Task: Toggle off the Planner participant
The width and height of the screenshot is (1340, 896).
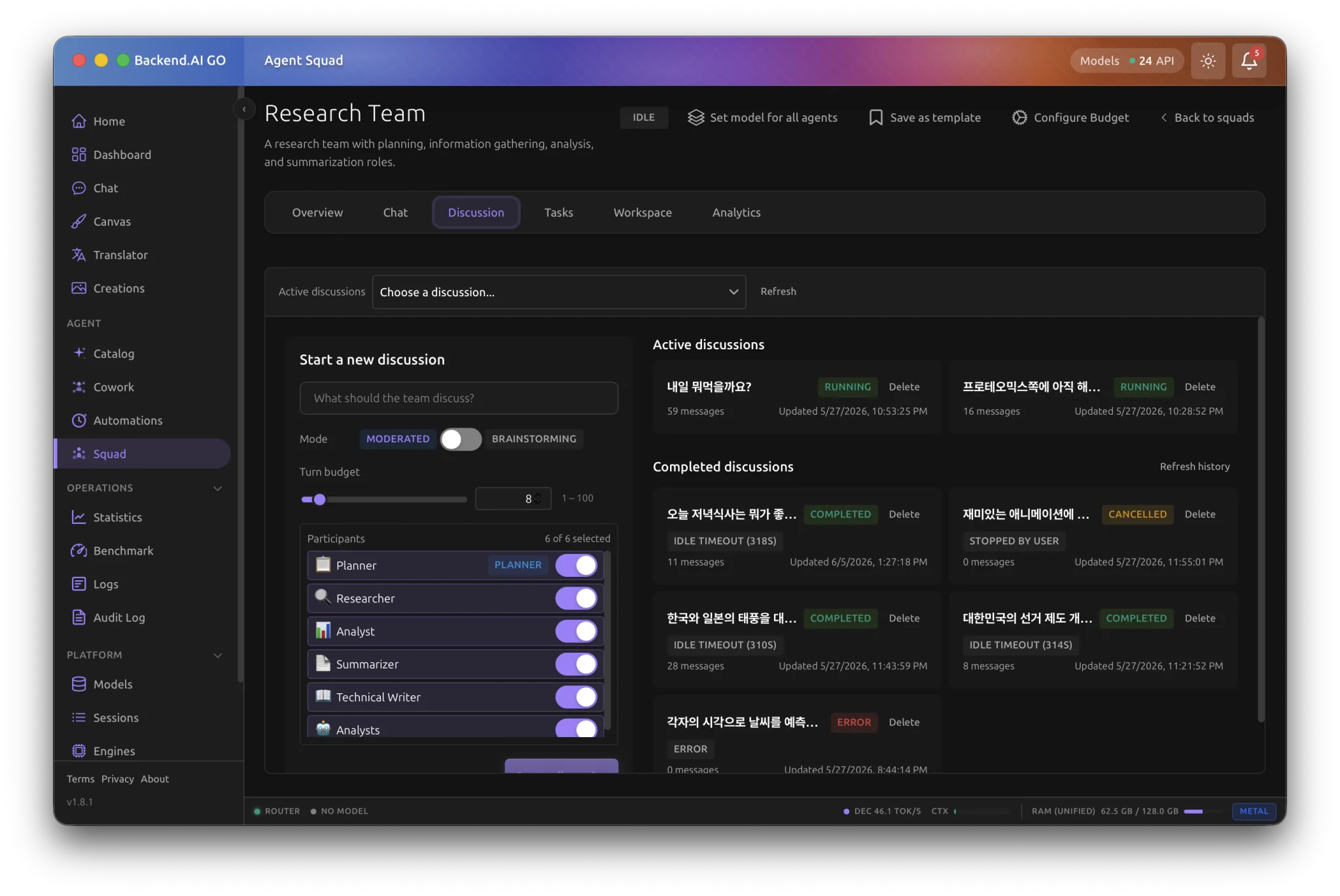Action: tap(576, 565)
